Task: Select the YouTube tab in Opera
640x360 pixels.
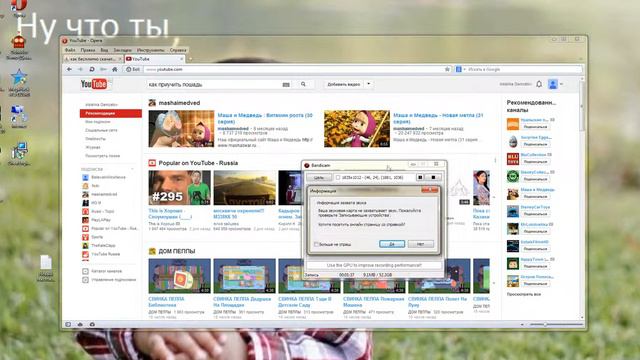Action: 154,59
